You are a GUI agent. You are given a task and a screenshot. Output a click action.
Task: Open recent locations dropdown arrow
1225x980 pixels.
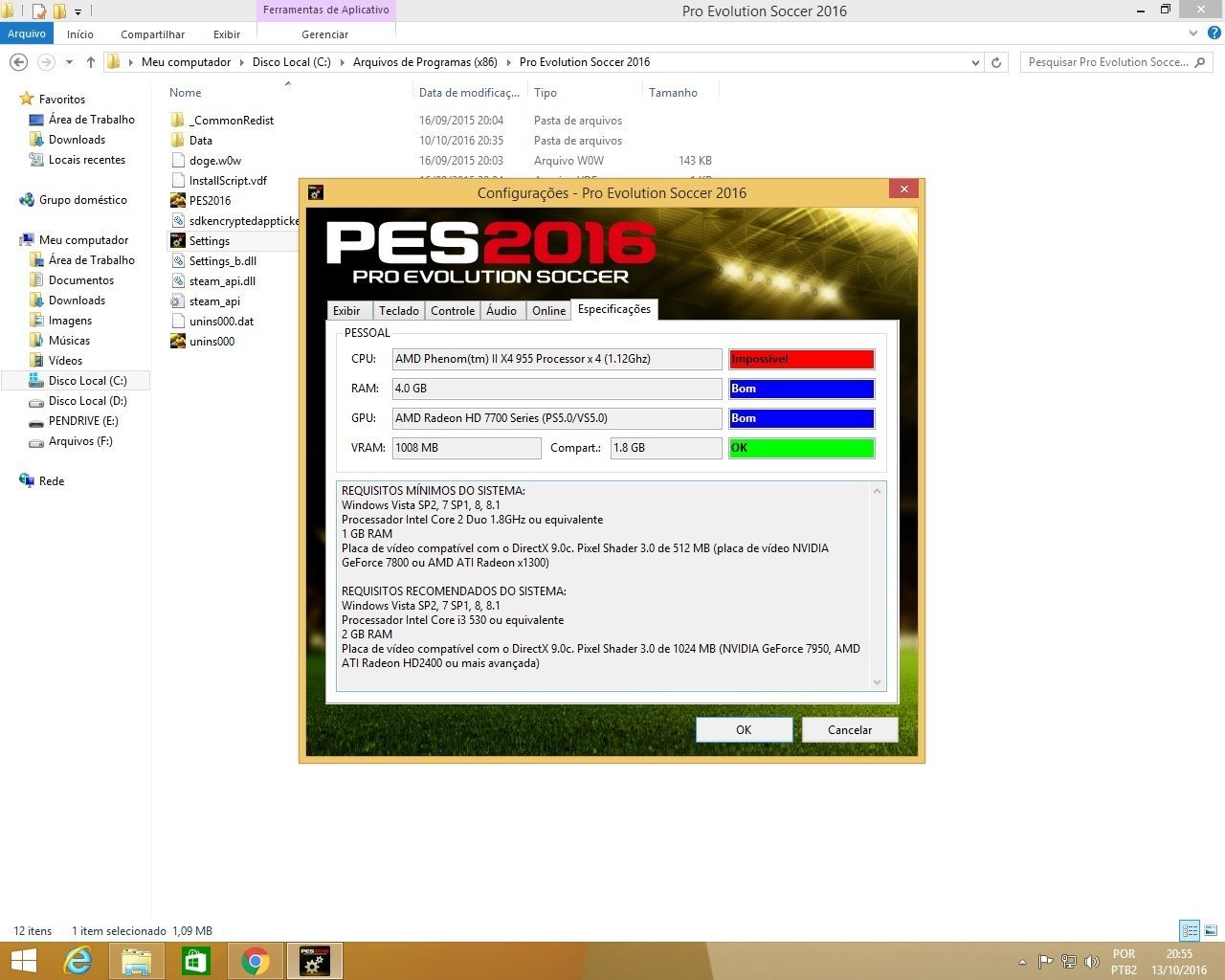click(69, 62)
